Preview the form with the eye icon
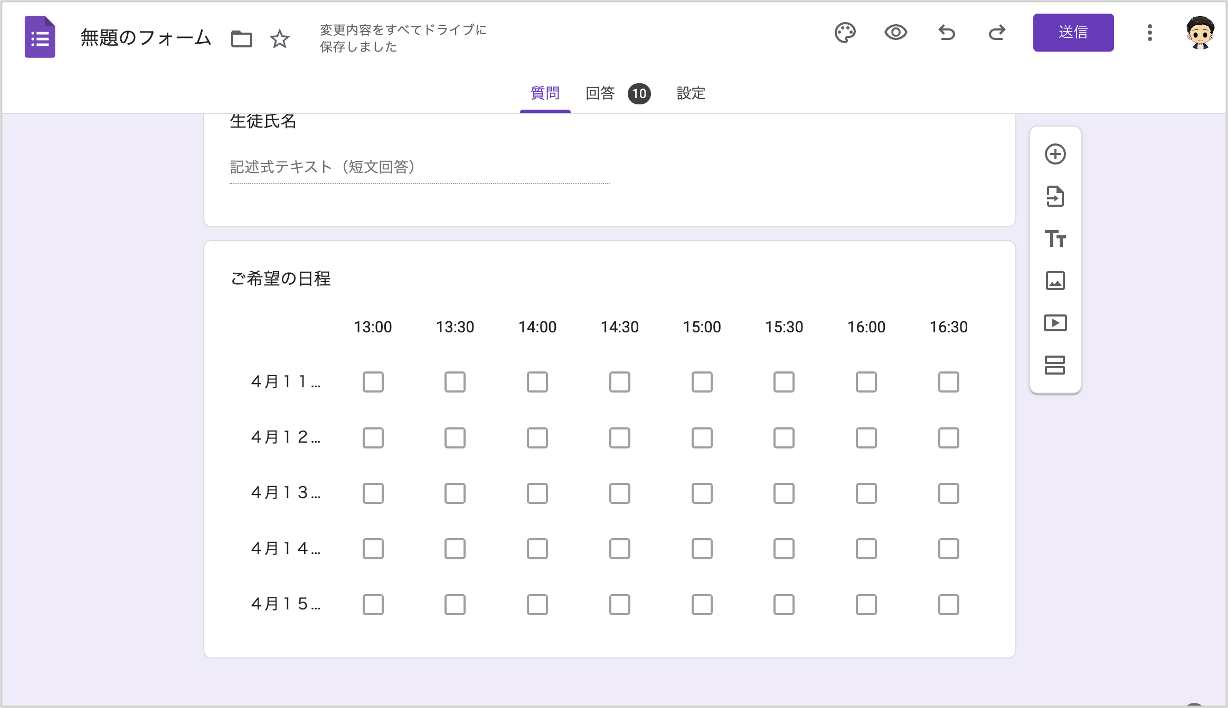The height and width of the screenshot is (708, 1228). [x=896, y=33]
